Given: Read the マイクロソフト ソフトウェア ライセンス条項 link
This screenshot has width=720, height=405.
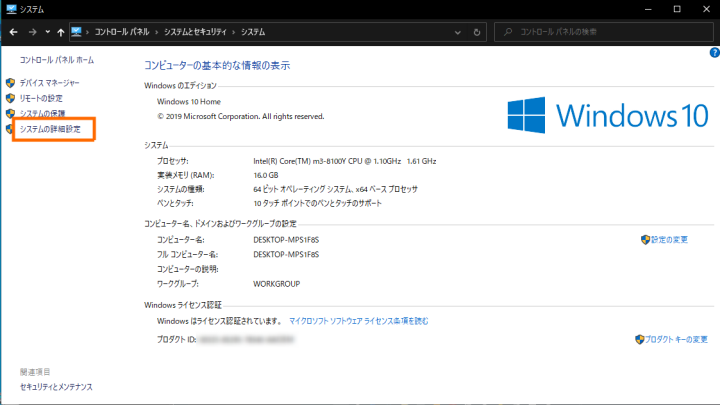Looking at the screenshot, I should 358,321.
